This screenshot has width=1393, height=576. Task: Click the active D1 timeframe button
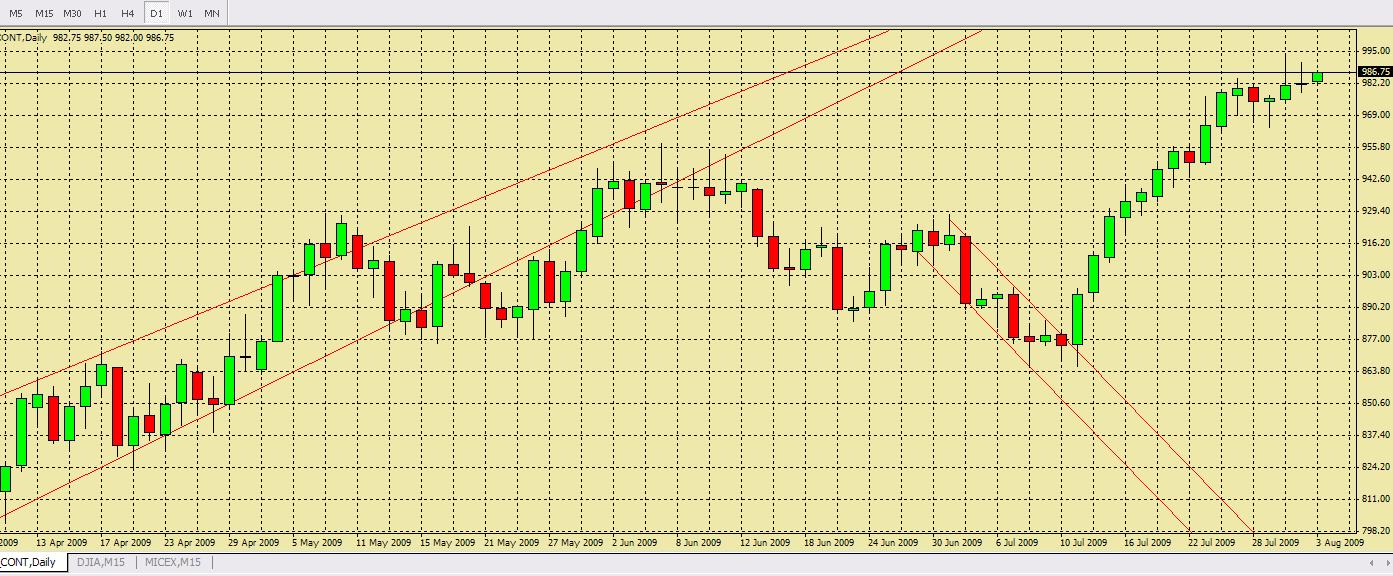pyautogui.click(x=156, y=13)
